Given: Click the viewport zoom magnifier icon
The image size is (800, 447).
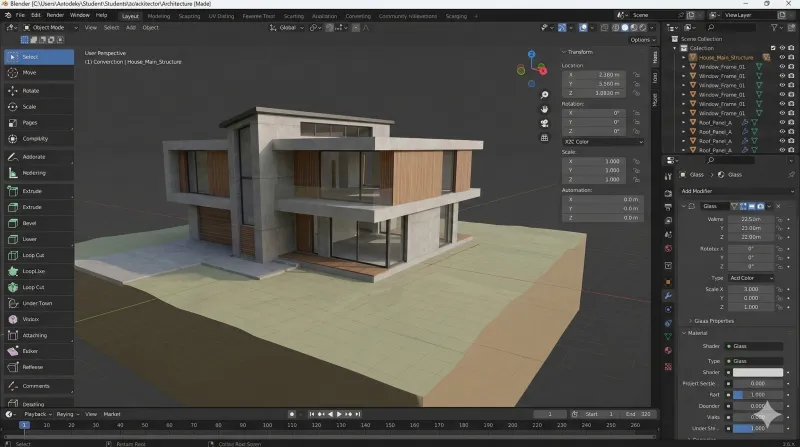Looking at the screenshot, I should (x=545, y=95).
